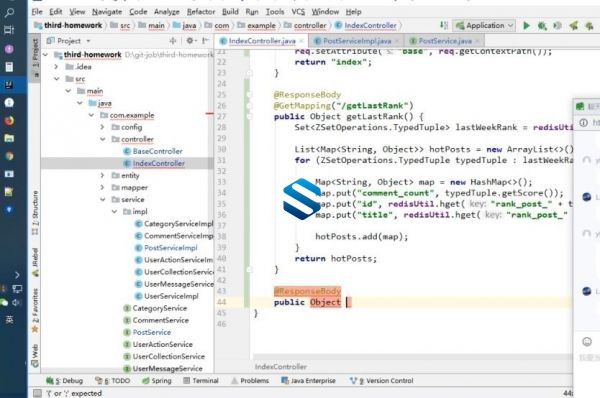Open Firefox from the taskbar
The image size is (600, 398).
pos(9,121)
